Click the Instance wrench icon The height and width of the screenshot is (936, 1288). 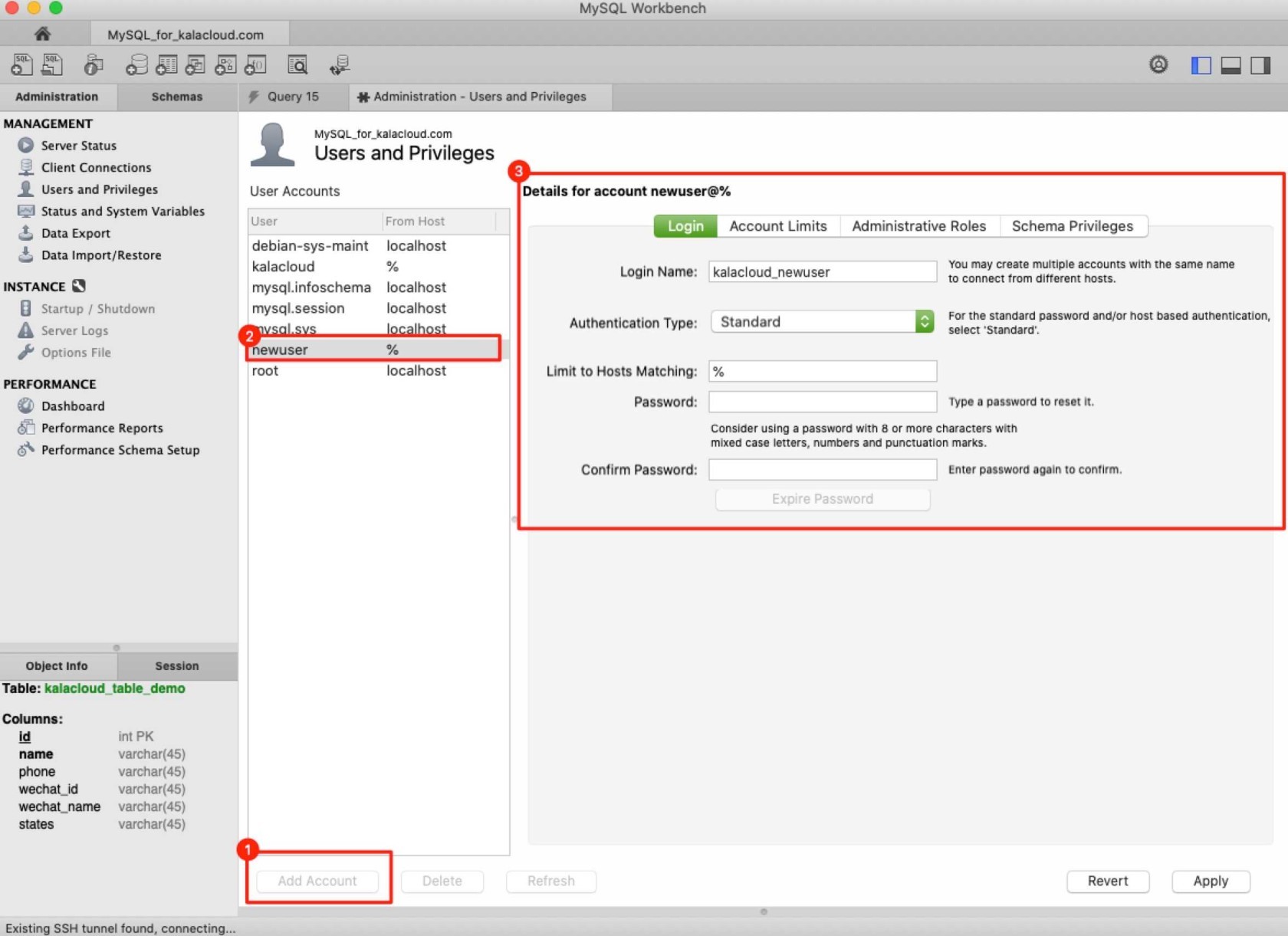tap(79, 286)
